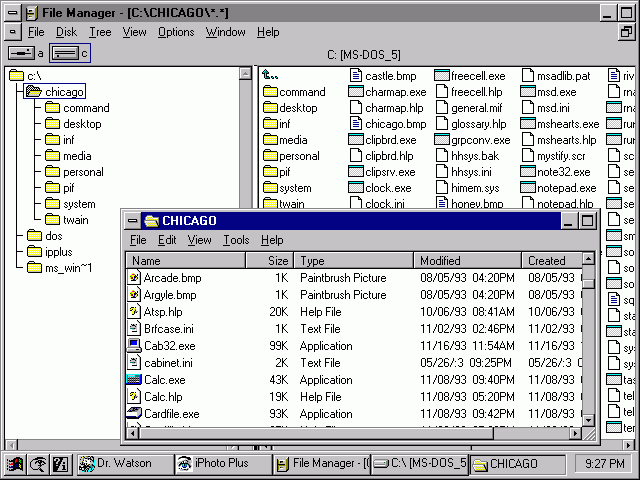Open View menu in CHICAGO window
640x480 pixels.
coord(199,240)
